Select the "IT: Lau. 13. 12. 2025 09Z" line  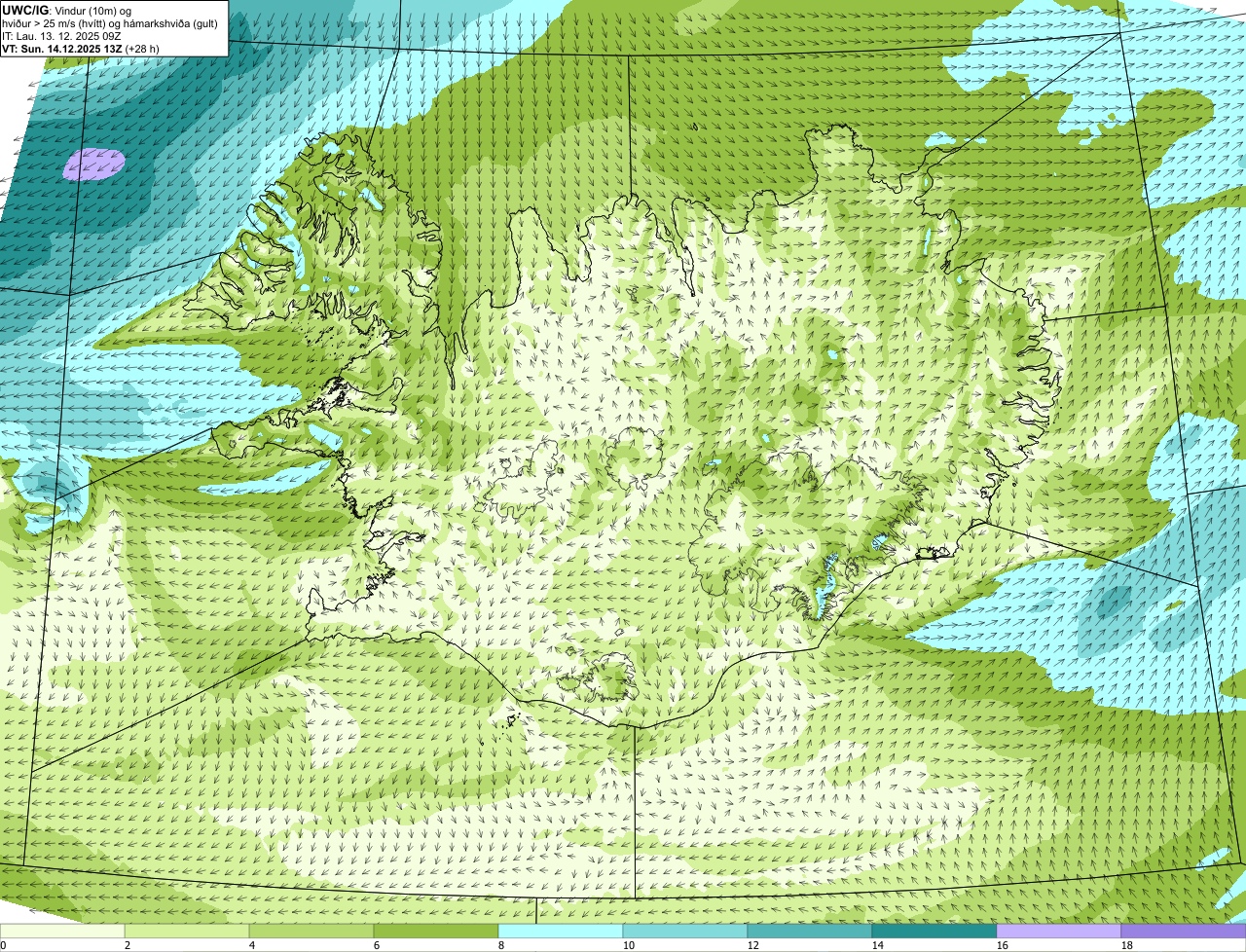[61, 35]
